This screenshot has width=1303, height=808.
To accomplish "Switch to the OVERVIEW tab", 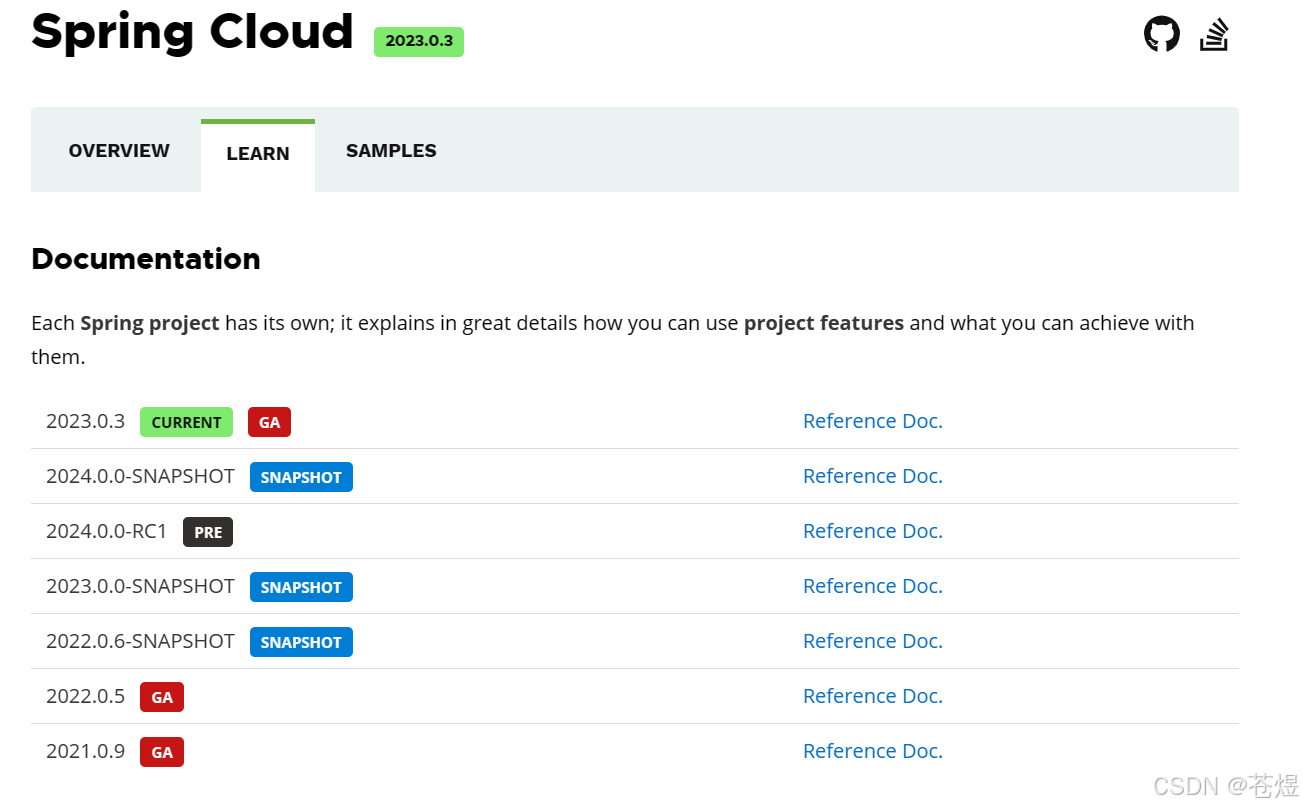I will [x=118, y=150].
